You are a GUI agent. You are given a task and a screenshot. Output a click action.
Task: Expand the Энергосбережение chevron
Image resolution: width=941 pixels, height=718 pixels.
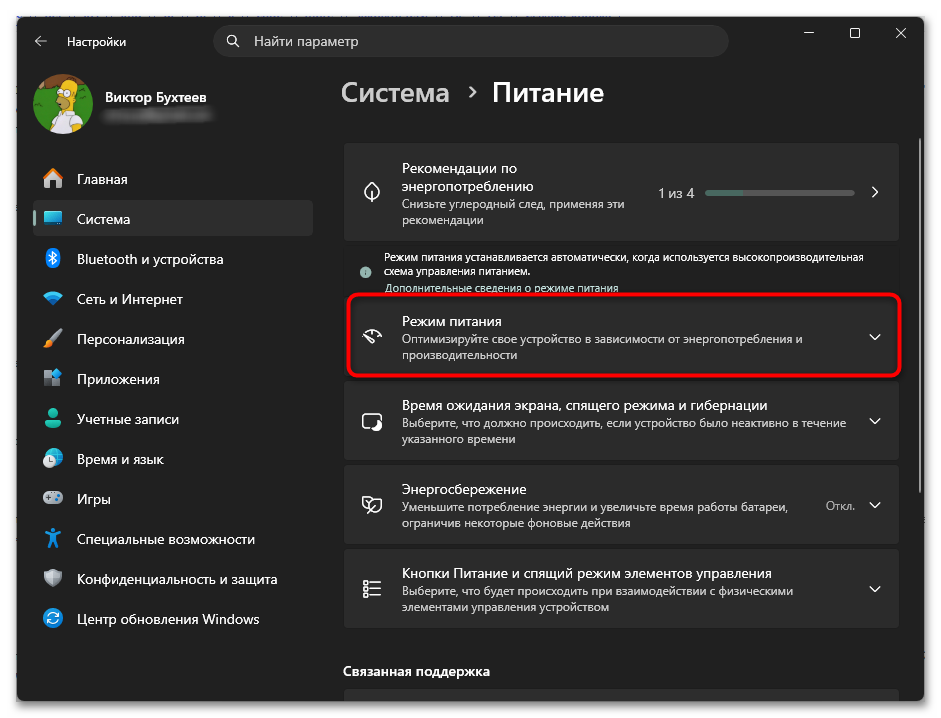(x=875, y=505)
